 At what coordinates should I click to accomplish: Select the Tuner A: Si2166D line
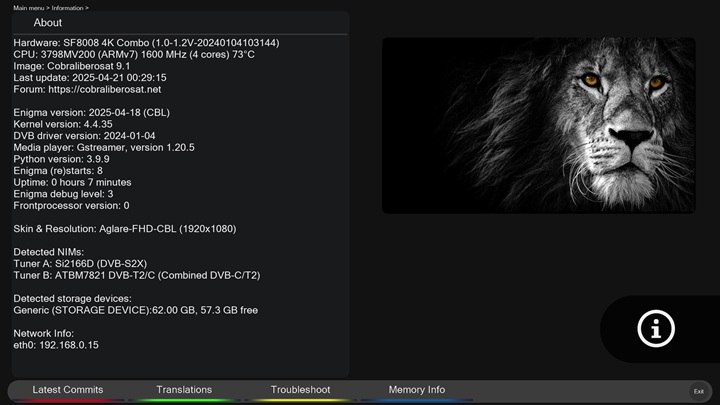pos(80,264)
